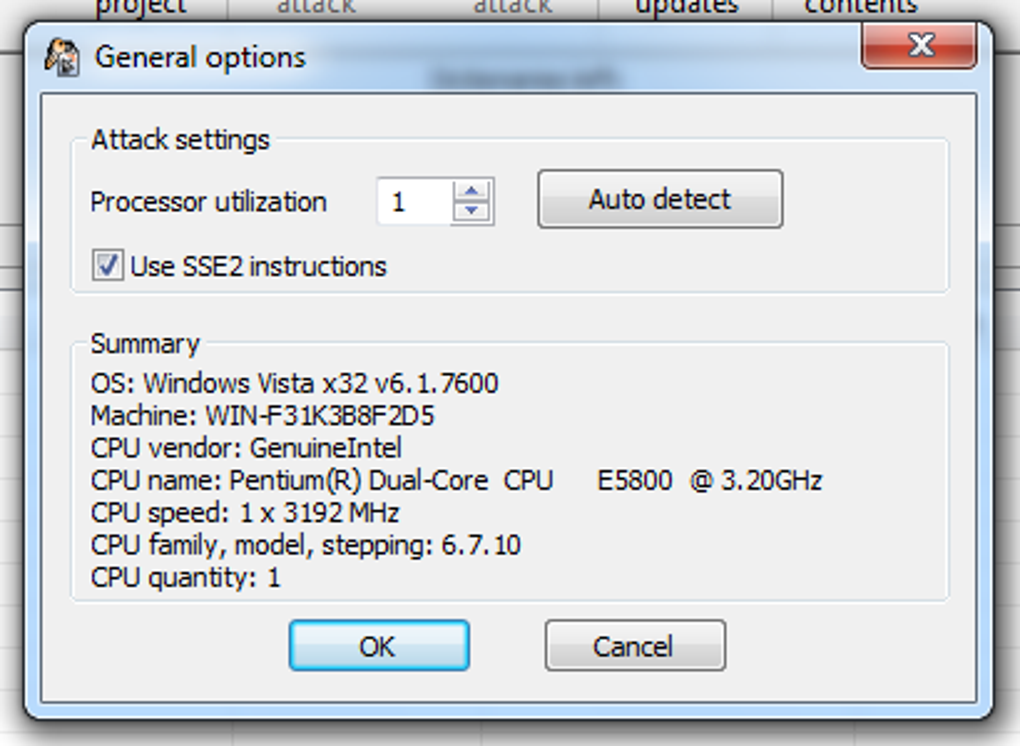Confirm settings with the OK button
This screenshot has height=746, width=1020.
(378, 646)
